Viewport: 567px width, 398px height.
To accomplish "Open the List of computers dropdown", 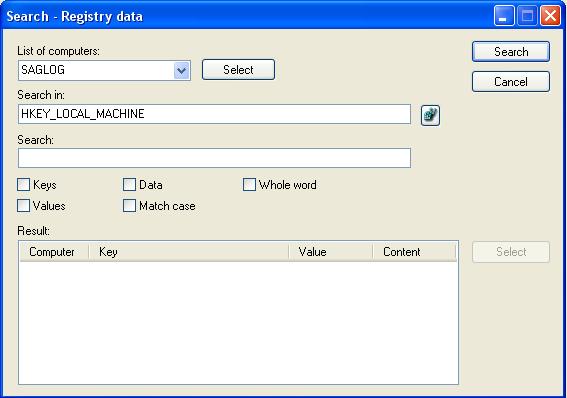I will (182, 70).
